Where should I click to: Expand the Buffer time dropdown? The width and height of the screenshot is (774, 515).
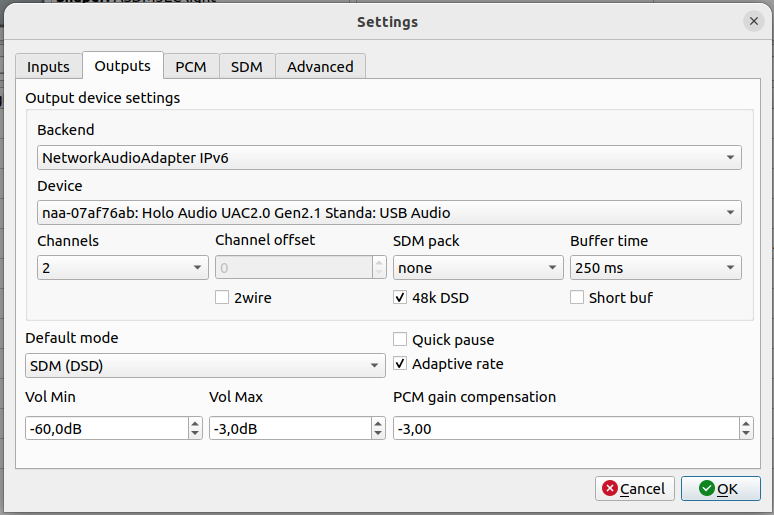[x=655, y=268]
